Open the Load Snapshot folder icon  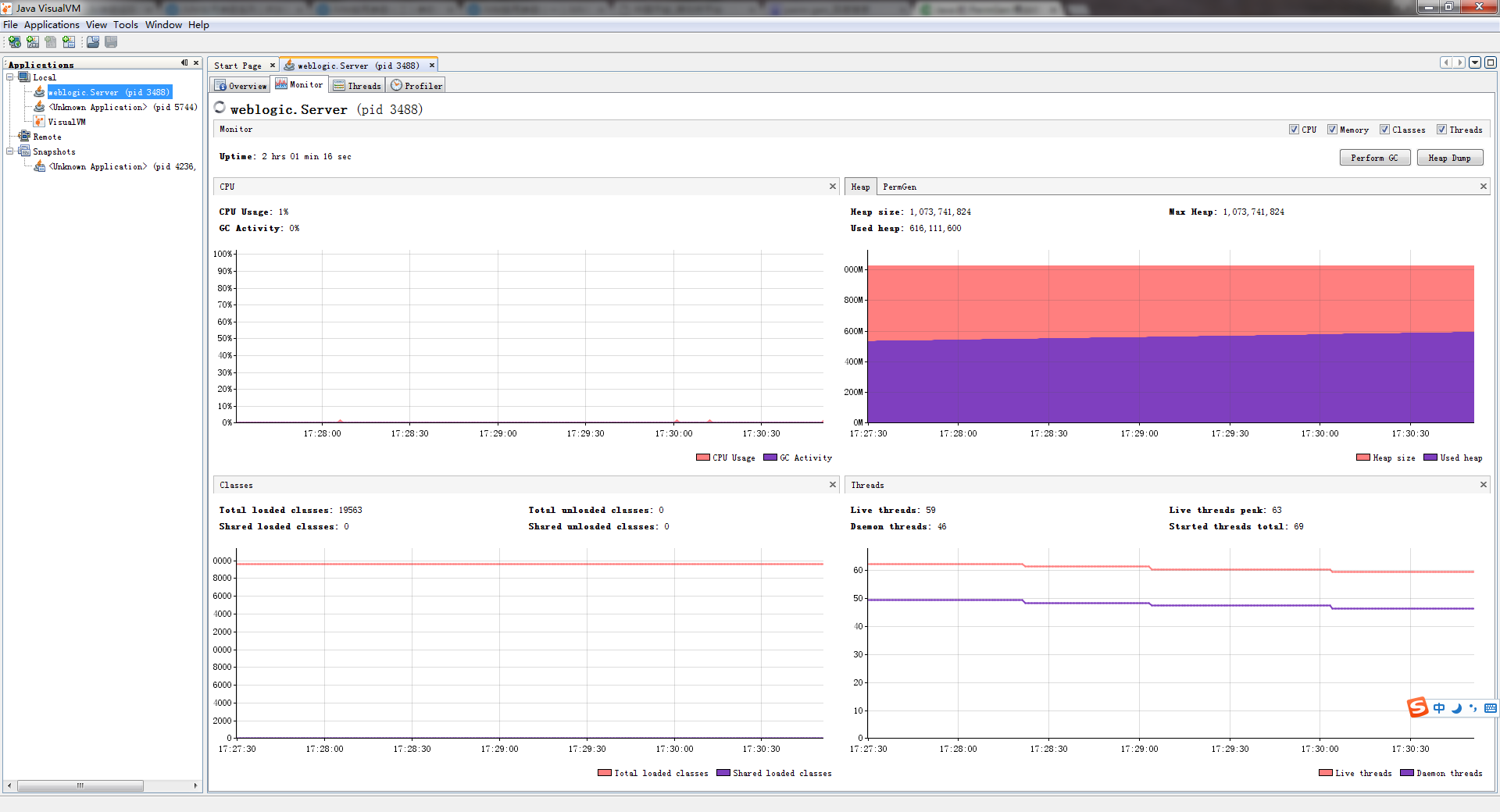point(92,41)
